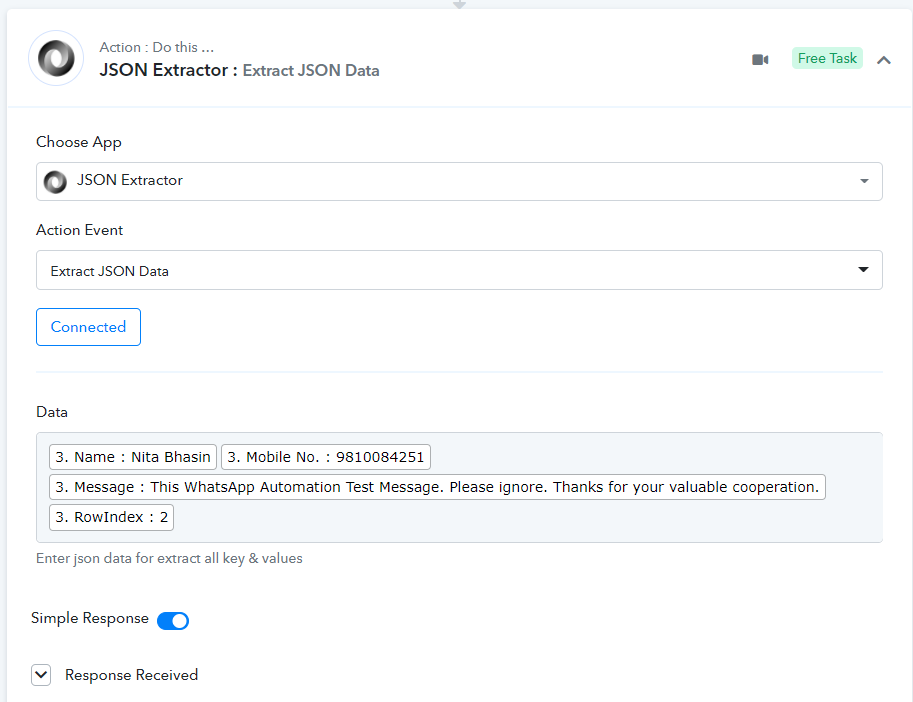The width and height of the screenshot is (913, 702).
Task: Click the JSON Extractor logo in header
Action: [56, 58]
